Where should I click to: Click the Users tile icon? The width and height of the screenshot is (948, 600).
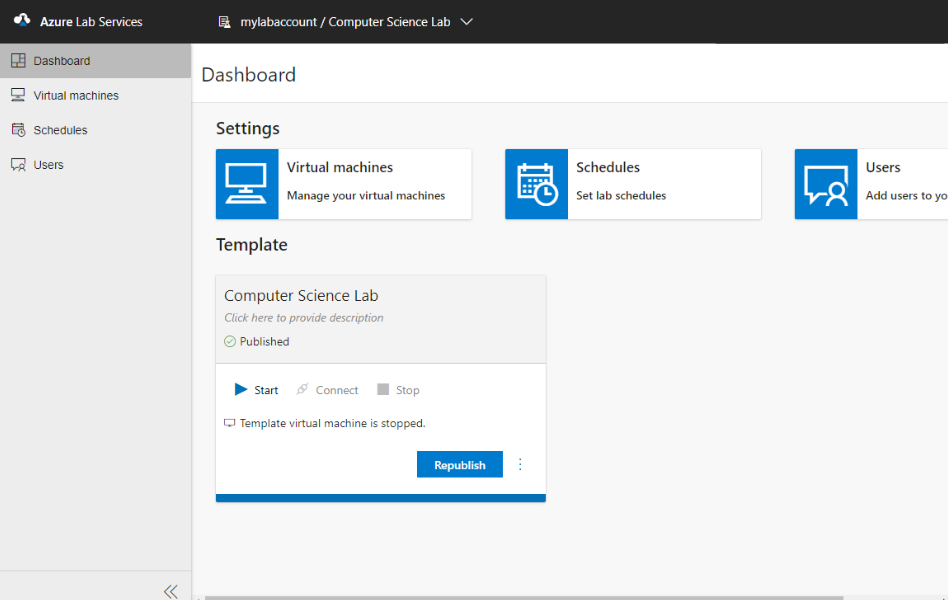point(826,184)
